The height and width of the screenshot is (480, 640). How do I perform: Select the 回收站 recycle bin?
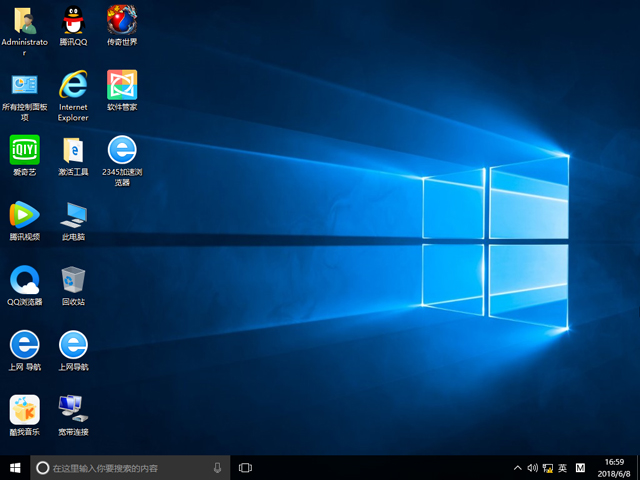[73, 280]
